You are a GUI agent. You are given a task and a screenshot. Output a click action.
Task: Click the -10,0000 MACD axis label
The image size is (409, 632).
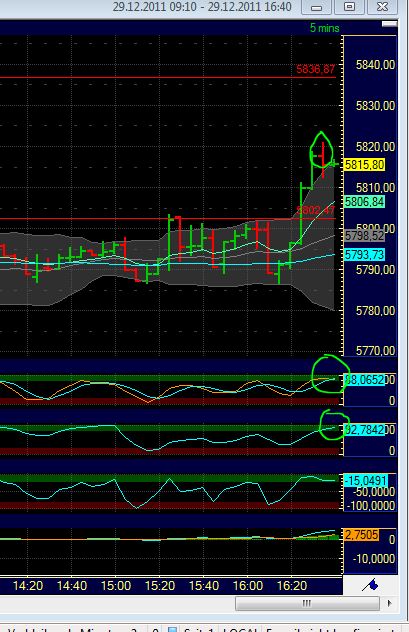(374, 559)
